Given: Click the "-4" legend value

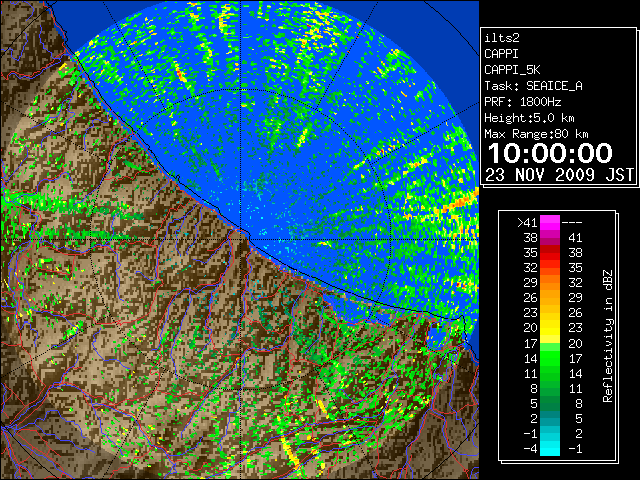Looking at the screenshot, I should point(530,449).
